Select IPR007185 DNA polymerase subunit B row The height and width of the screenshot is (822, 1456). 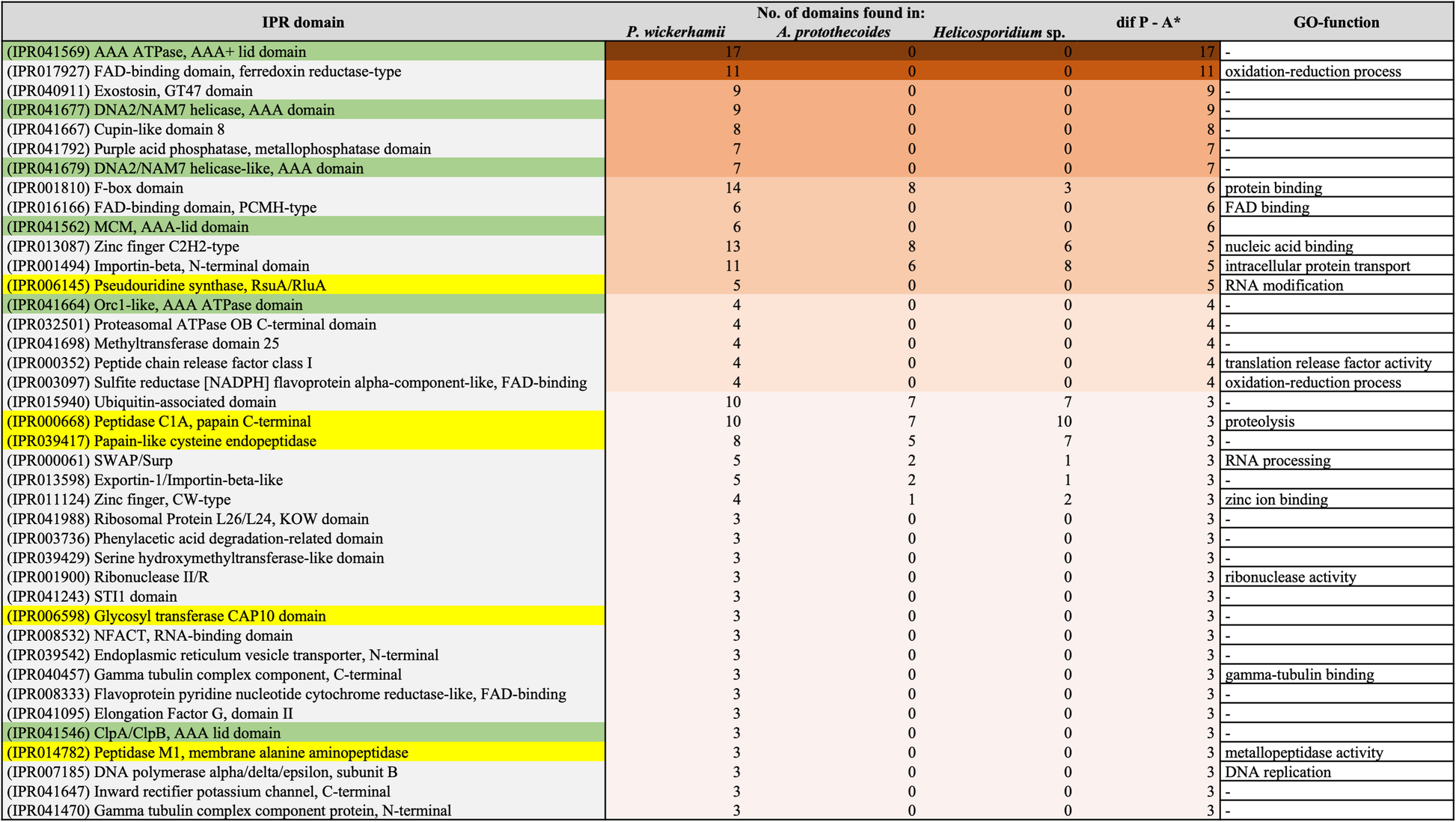tap(304, 772)
